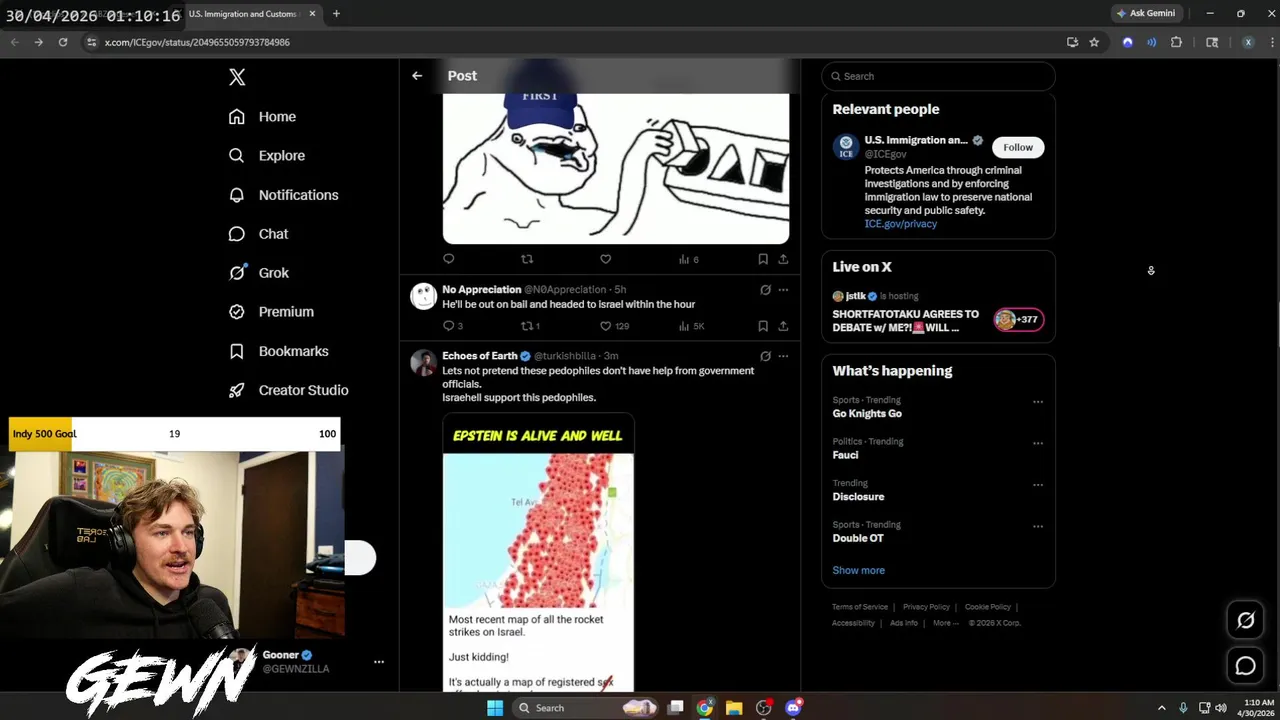Click Grok icon on Echoes of Earth post

pyautogui.click(x=765, y=356)
